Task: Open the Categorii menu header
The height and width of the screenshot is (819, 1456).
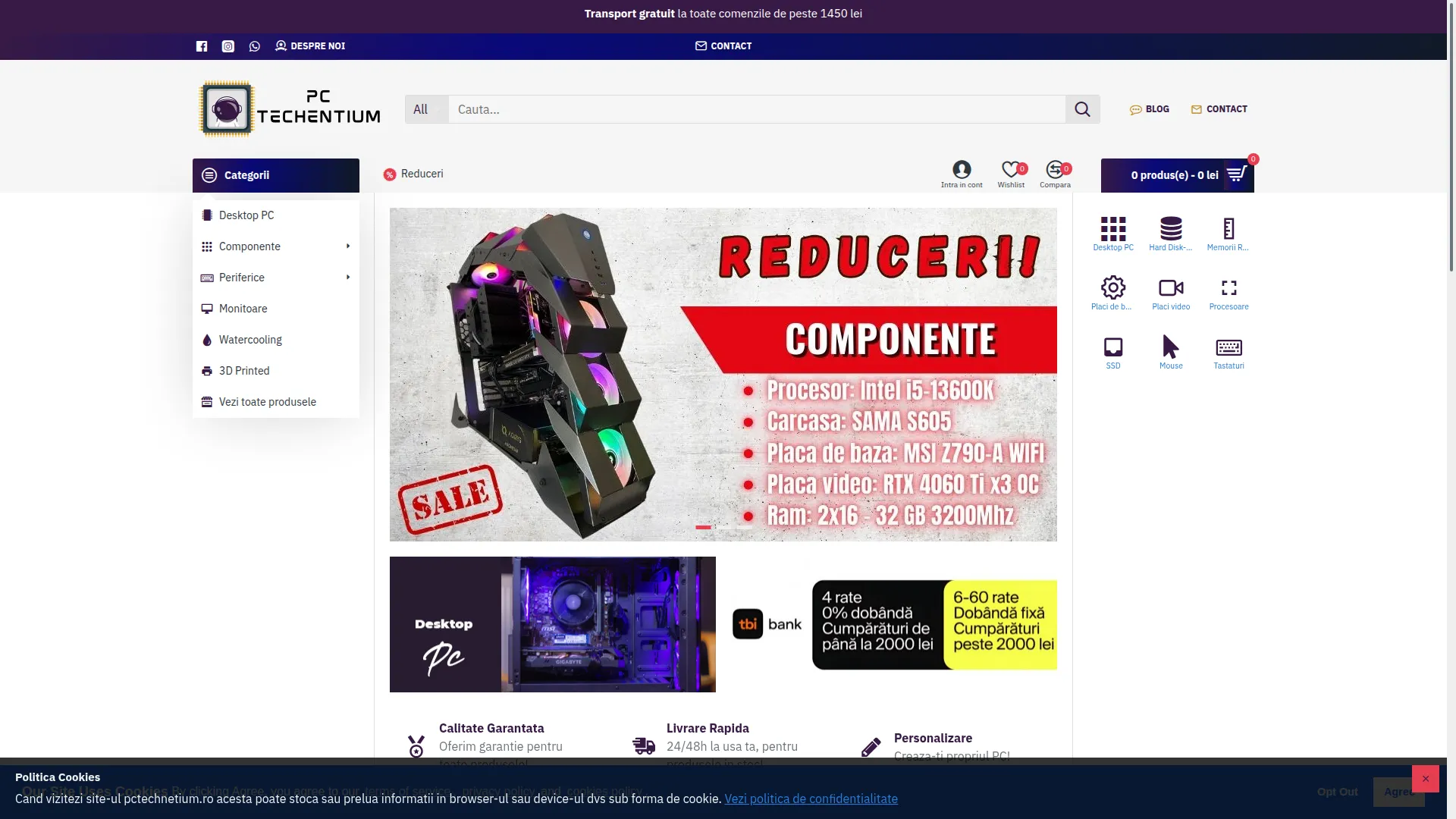Action: 276,175
